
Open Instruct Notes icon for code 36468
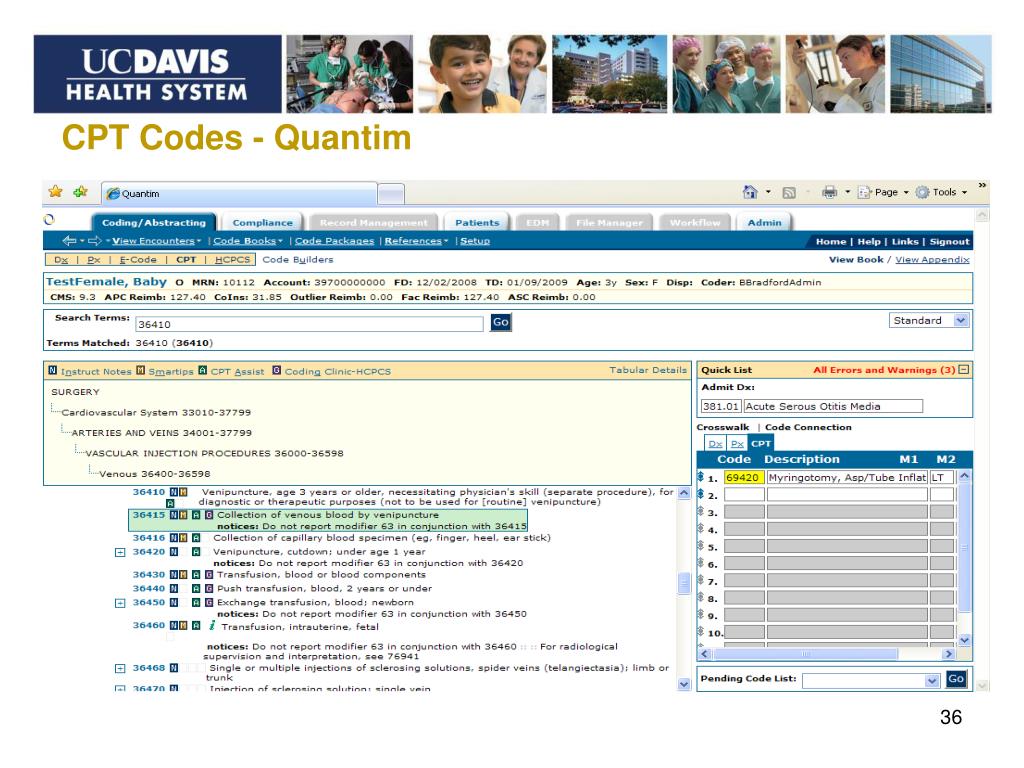pyautogui.click(x=174, y=668)
